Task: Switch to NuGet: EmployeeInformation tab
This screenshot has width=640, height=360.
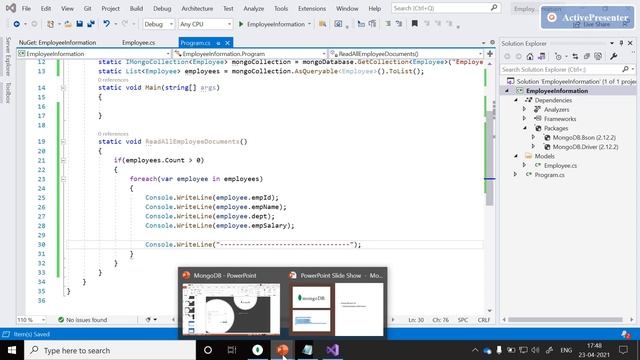Action: pos(58,42)
